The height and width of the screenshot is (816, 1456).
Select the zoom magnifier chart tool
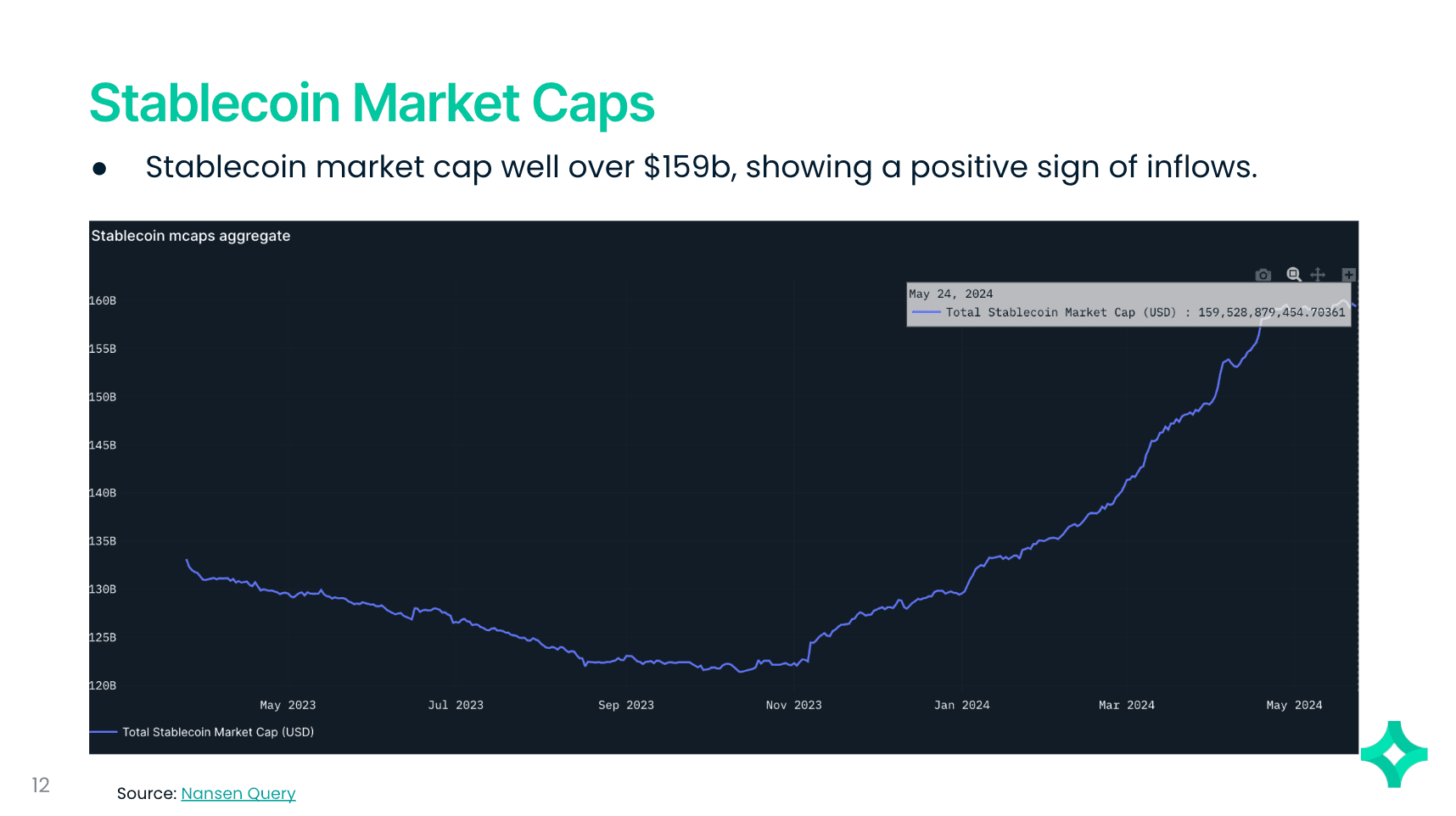pos(1293,274)
